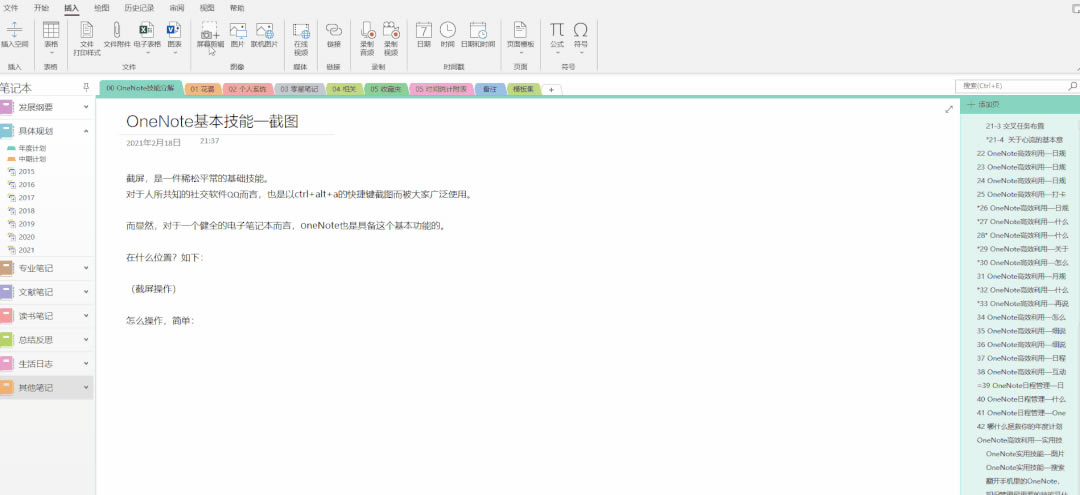
Task: Select the 01 花费 section tab
Action: pos(202,89)
